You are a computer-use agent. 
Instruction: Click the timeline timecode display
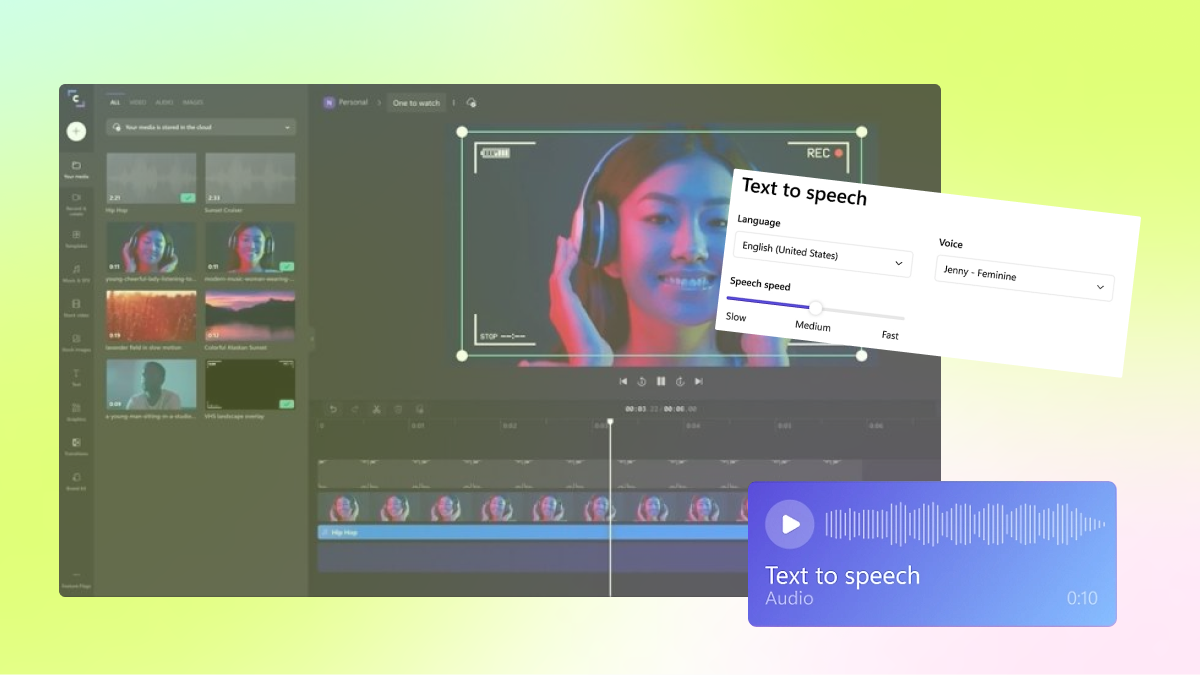click(661, 409)
